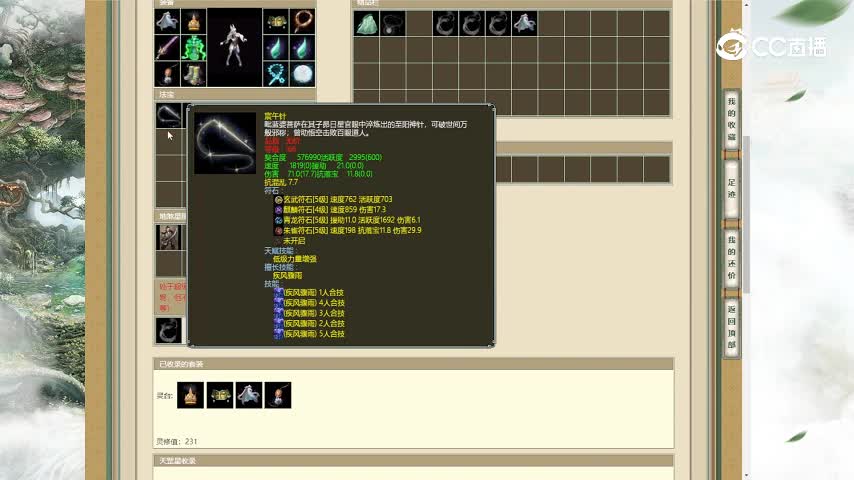Click the character model preview

[234, 47]
